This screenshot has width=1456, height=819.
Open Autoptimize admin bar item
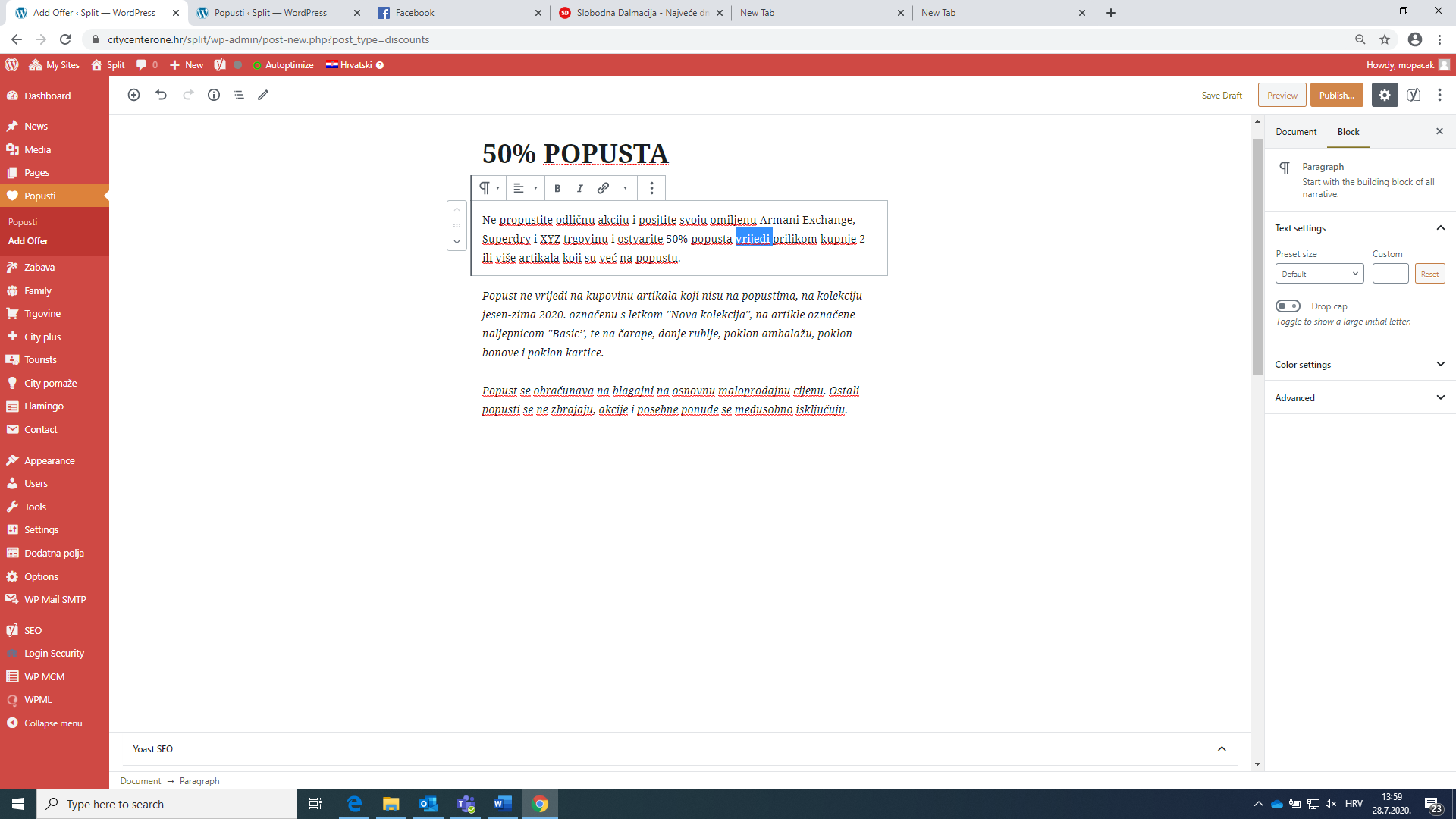[x=283, y=65]
